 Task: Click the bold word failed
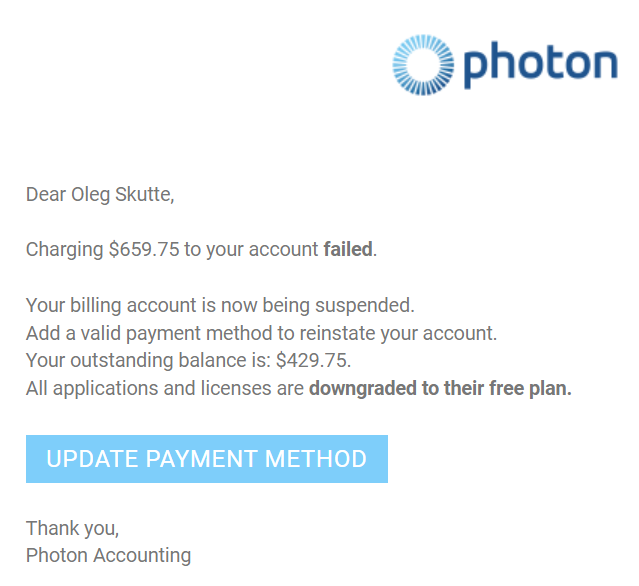[348, 249]
